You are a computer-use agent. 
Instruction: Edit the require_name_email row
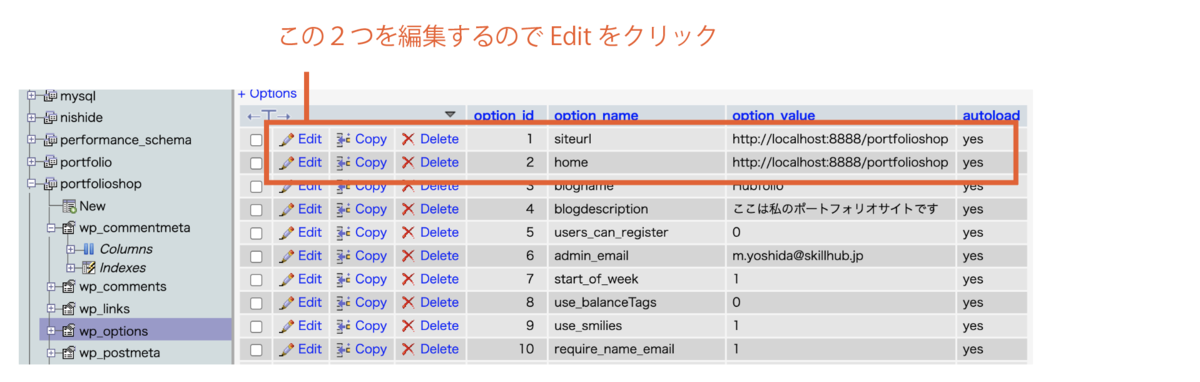(300, 349)
